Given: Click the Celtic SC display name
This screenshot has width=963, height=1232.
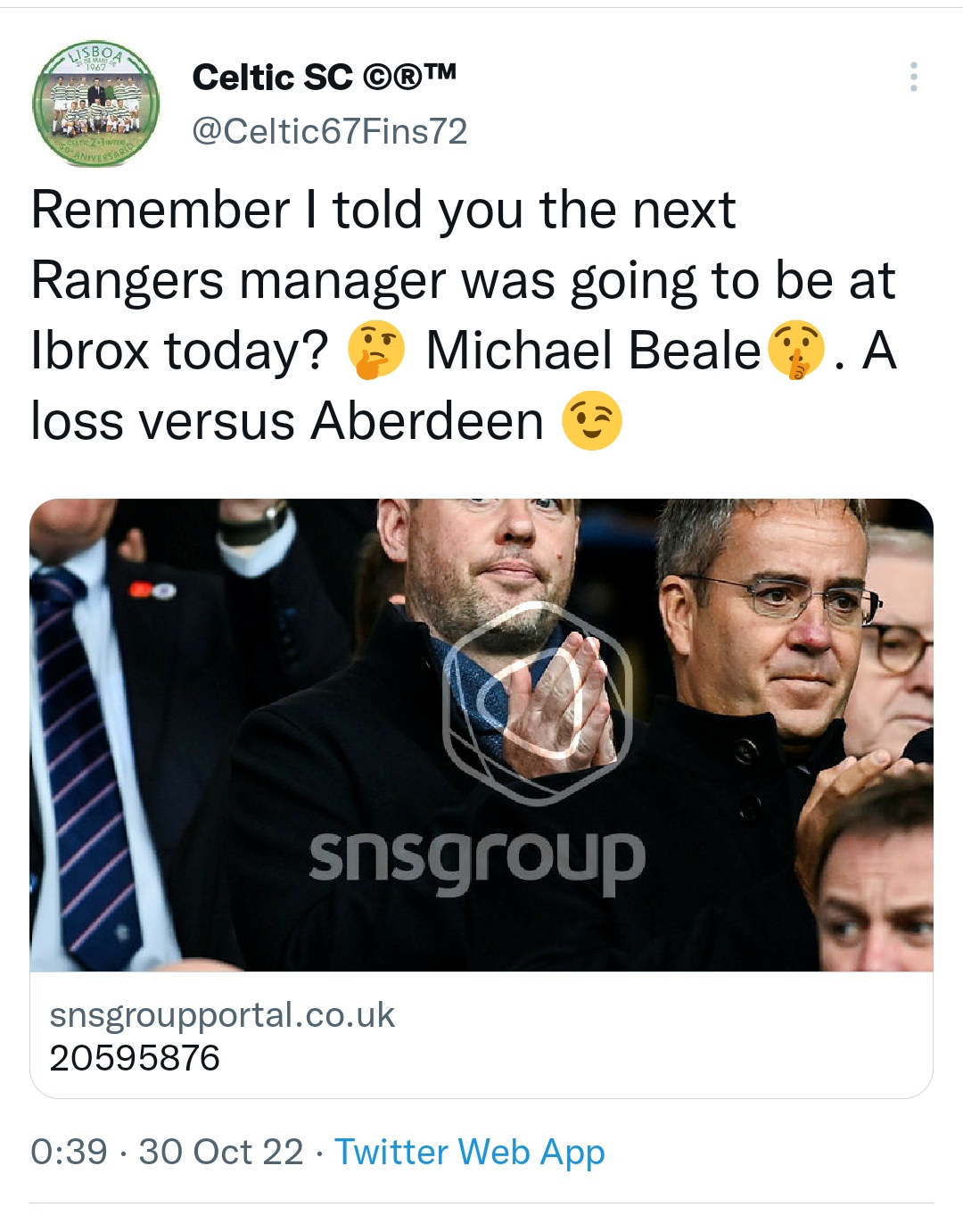Looking at the screenshot, I should click(272, 78).
